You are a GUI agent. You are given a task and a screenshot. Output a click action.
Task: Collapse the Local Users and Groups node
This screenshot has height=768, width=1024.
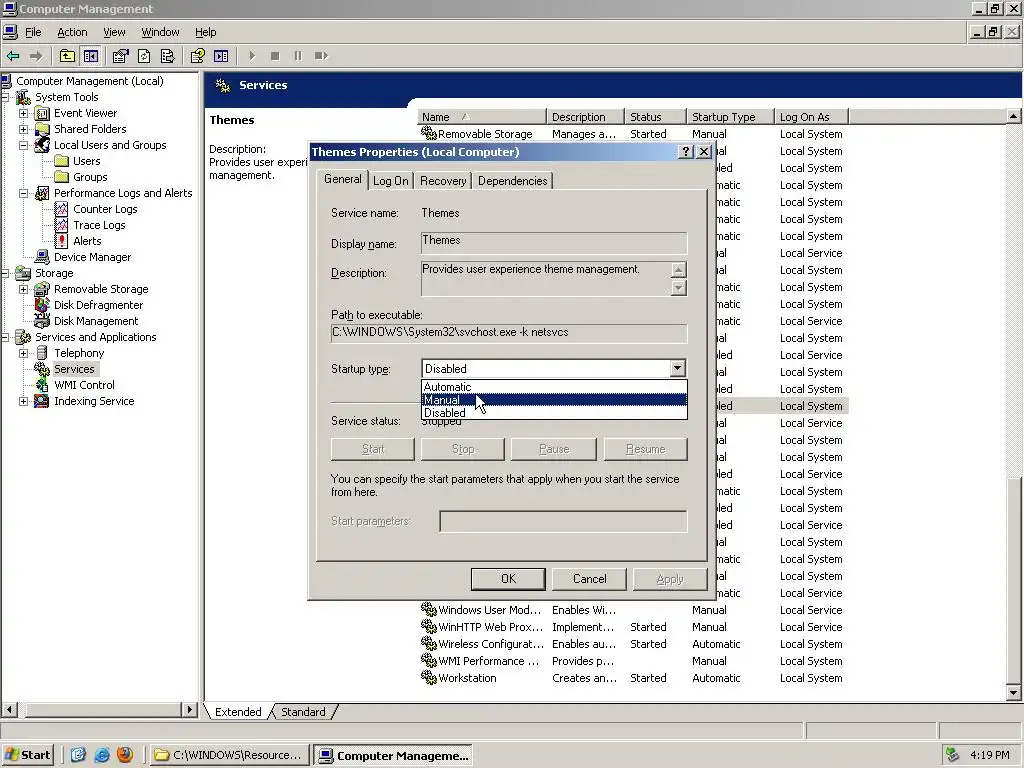click(x=24, y=145)
